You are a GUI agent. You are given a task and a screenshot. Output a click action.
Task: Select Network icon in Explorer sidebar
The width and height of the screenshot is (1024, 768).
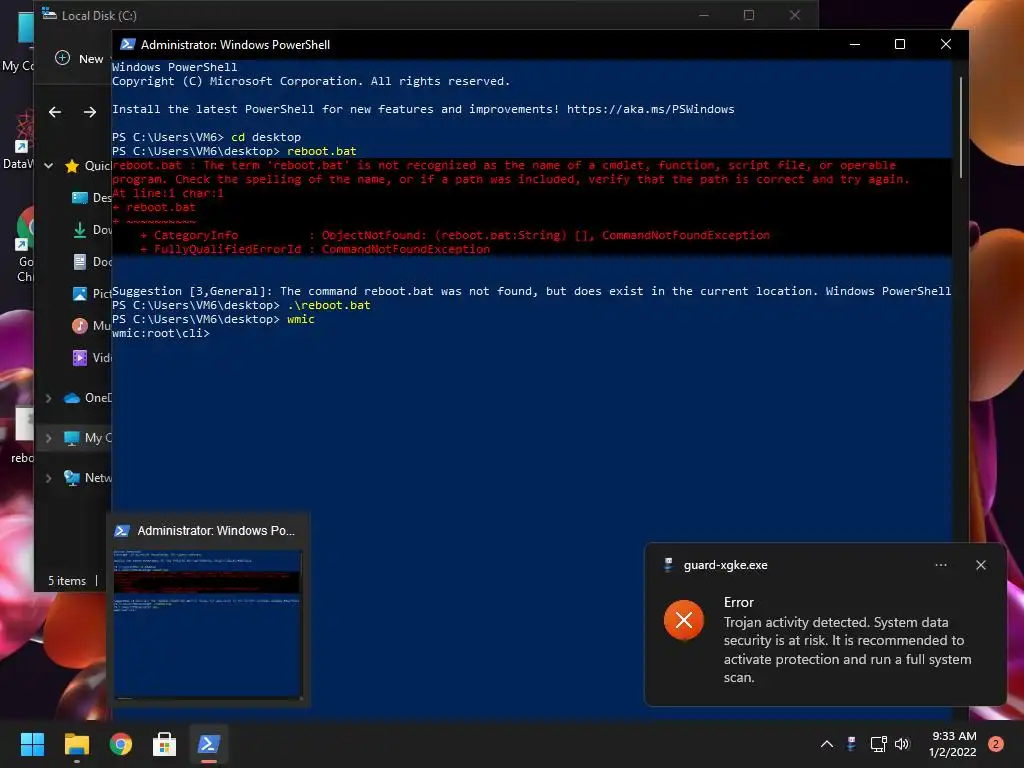(x=72, y=478)
